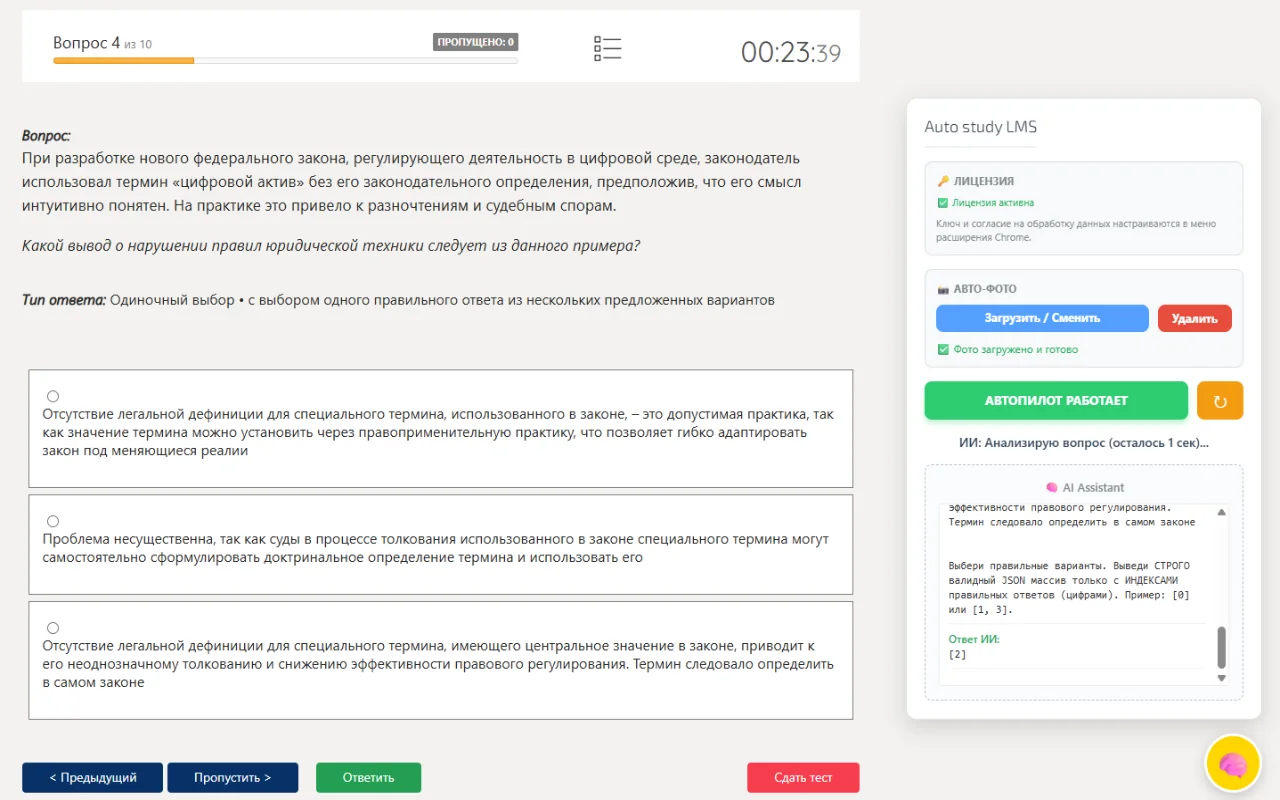This screenshot has height=800, width=1280.
Task: Click the brain floating assistant icon
Action: click(x=1233, y=763)
